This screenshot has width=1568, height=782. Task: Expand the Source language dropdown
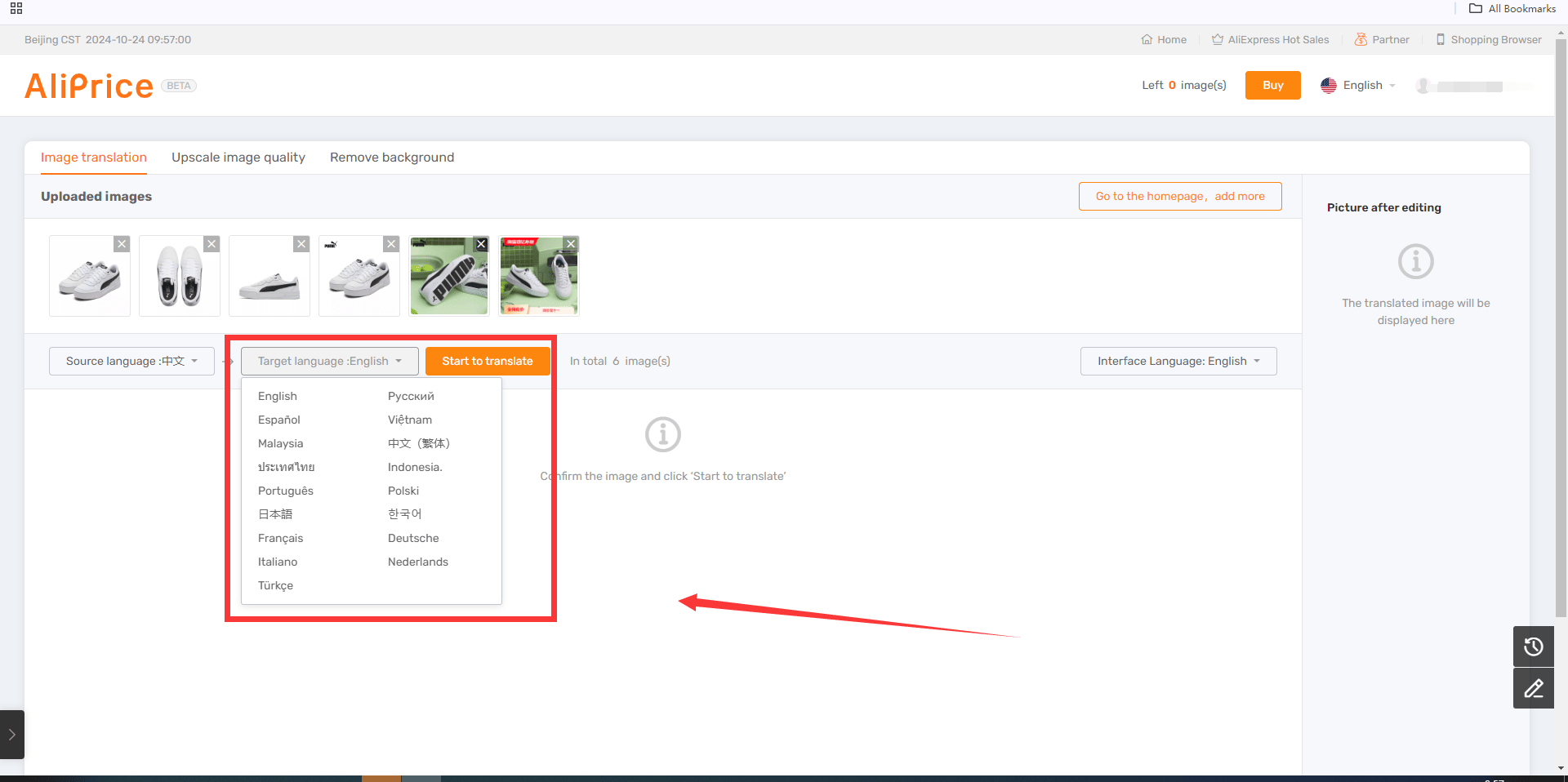(131, 361)
